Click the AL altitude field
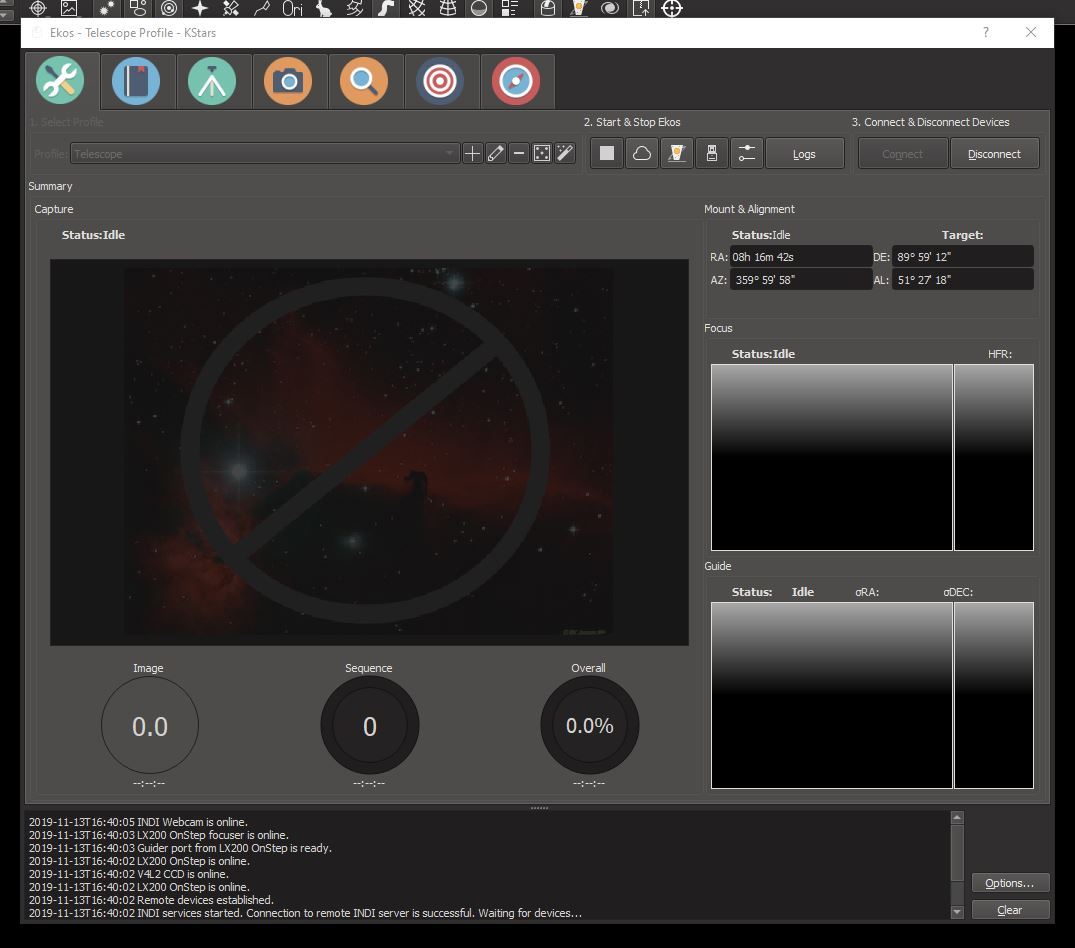The height and width of the screenshot is (948, 1075). click(x=963, y=280)
